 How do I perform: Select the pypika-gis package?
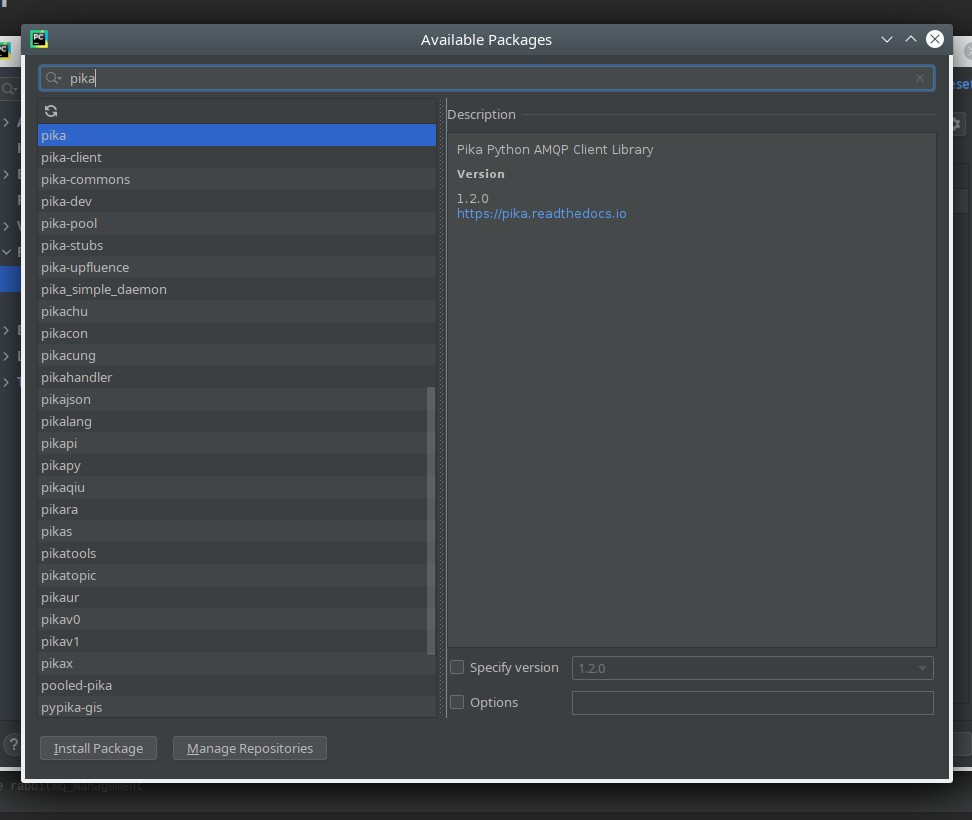click(237, 707)
